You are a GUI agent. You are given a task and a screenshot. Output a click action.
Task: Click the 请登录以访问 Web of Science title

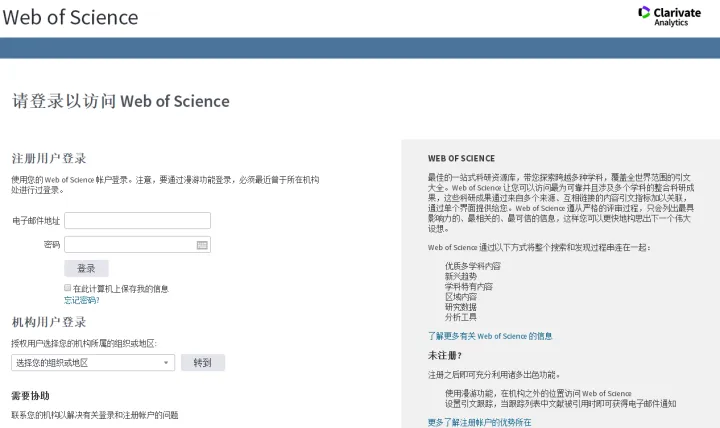click(x=121, y=101)
